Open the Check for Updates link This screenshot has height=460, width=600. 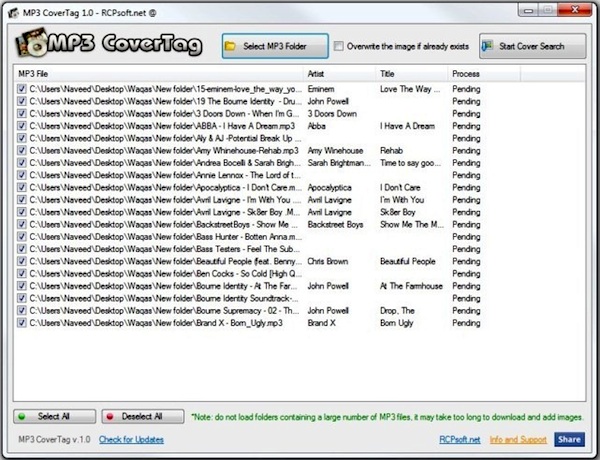(x=131, y=439)
